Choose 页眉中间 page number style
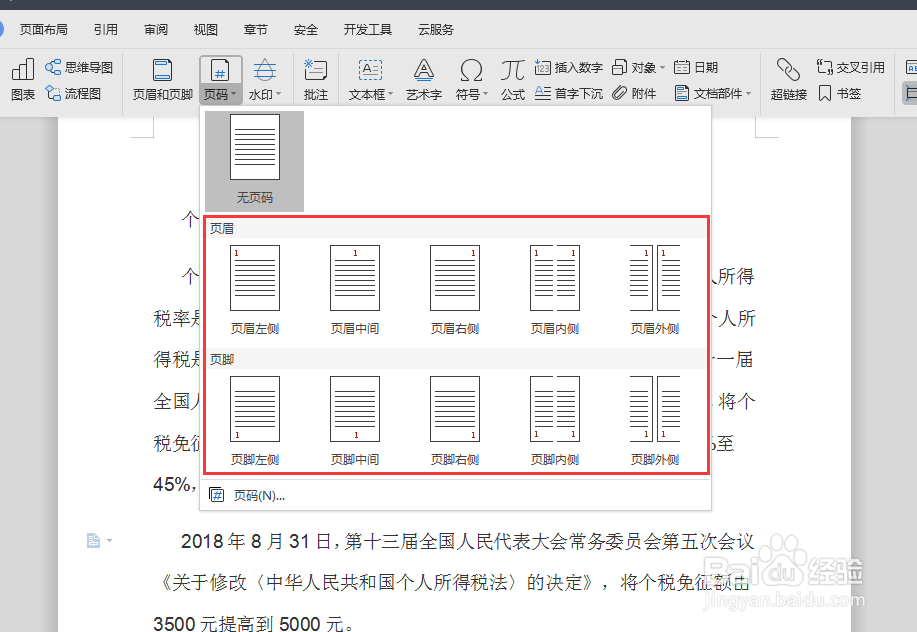This screenshot has width=917, height=632. click(354, 290)
